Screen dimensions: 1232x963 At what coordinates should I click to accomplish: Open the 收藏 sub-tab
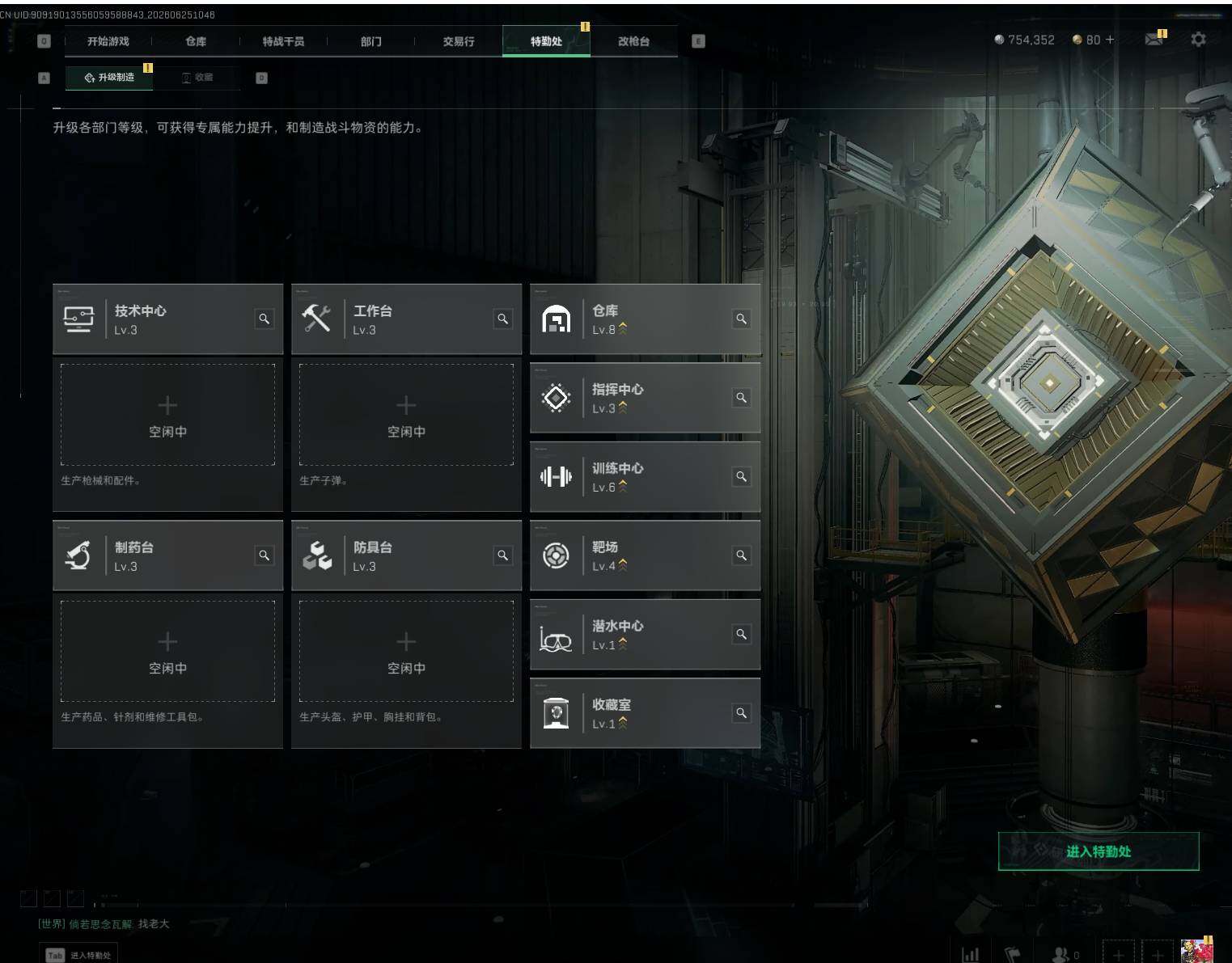[197, 78]
